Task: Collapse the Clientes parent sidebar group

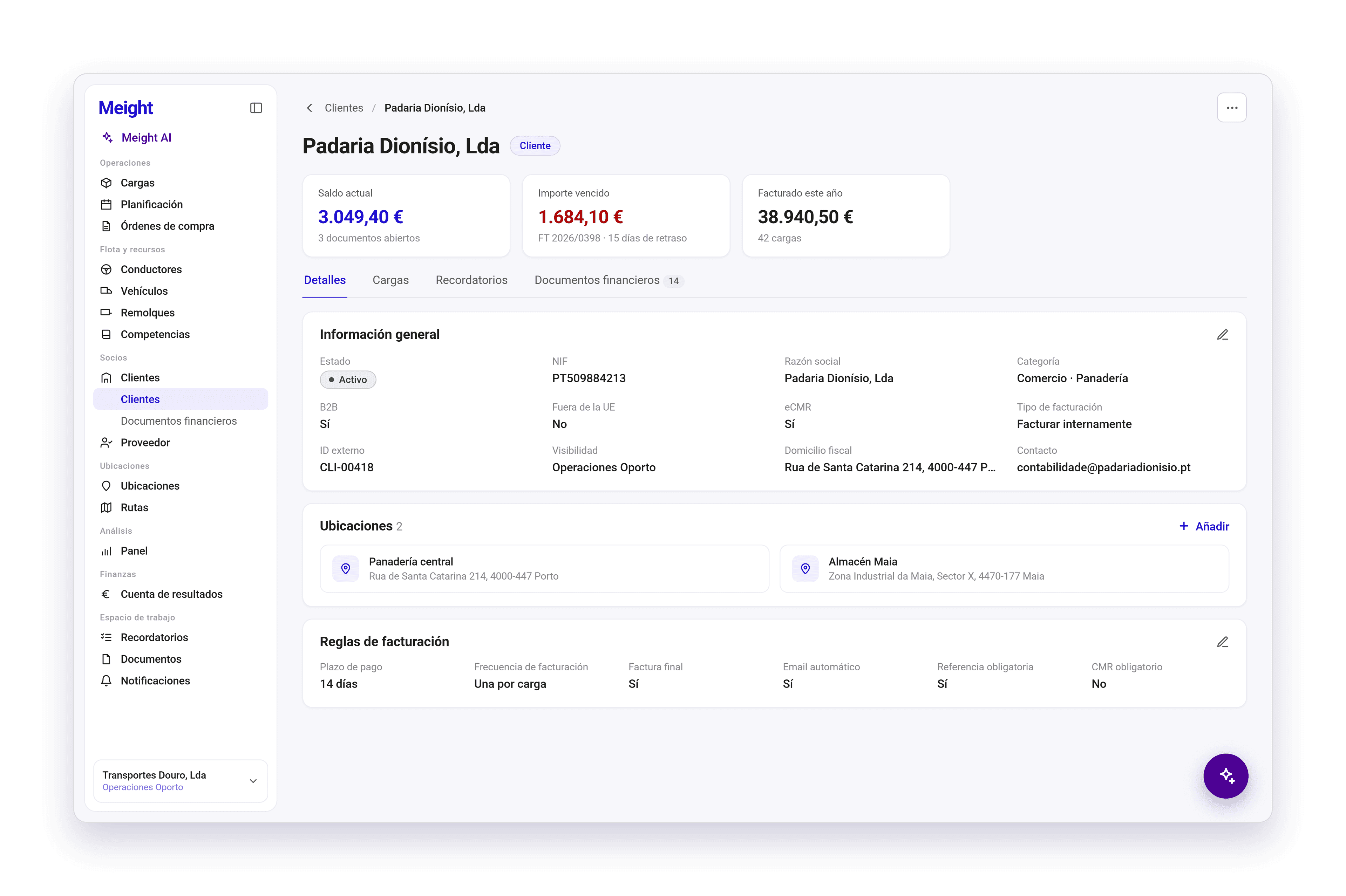Action: coord(181,378)
